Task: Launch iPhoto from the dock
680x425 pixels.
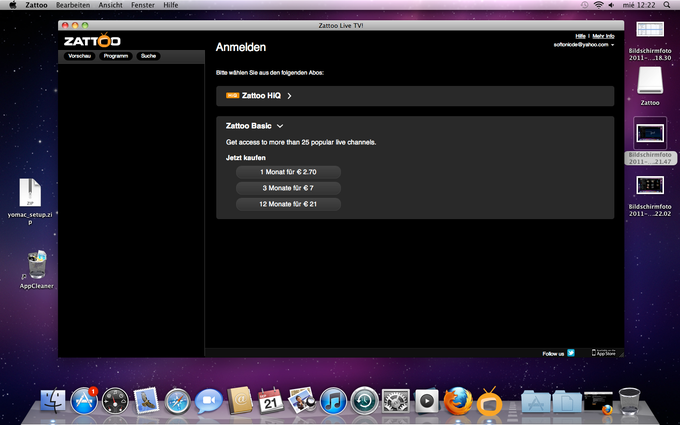Action: pyautogui.click(x=302, y=400)
